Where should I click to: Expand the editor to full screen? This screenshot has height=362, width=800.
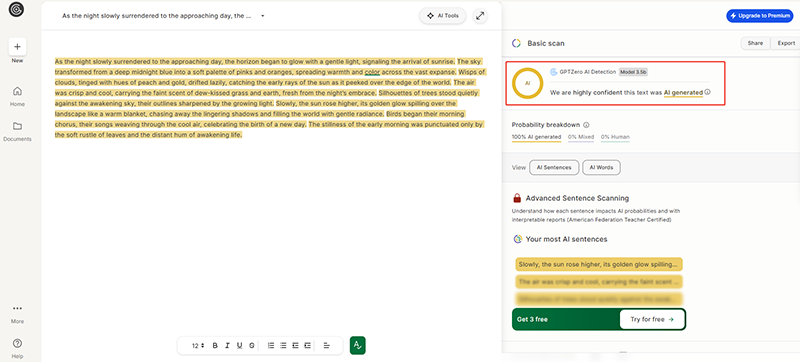click(x=480, y=16)
